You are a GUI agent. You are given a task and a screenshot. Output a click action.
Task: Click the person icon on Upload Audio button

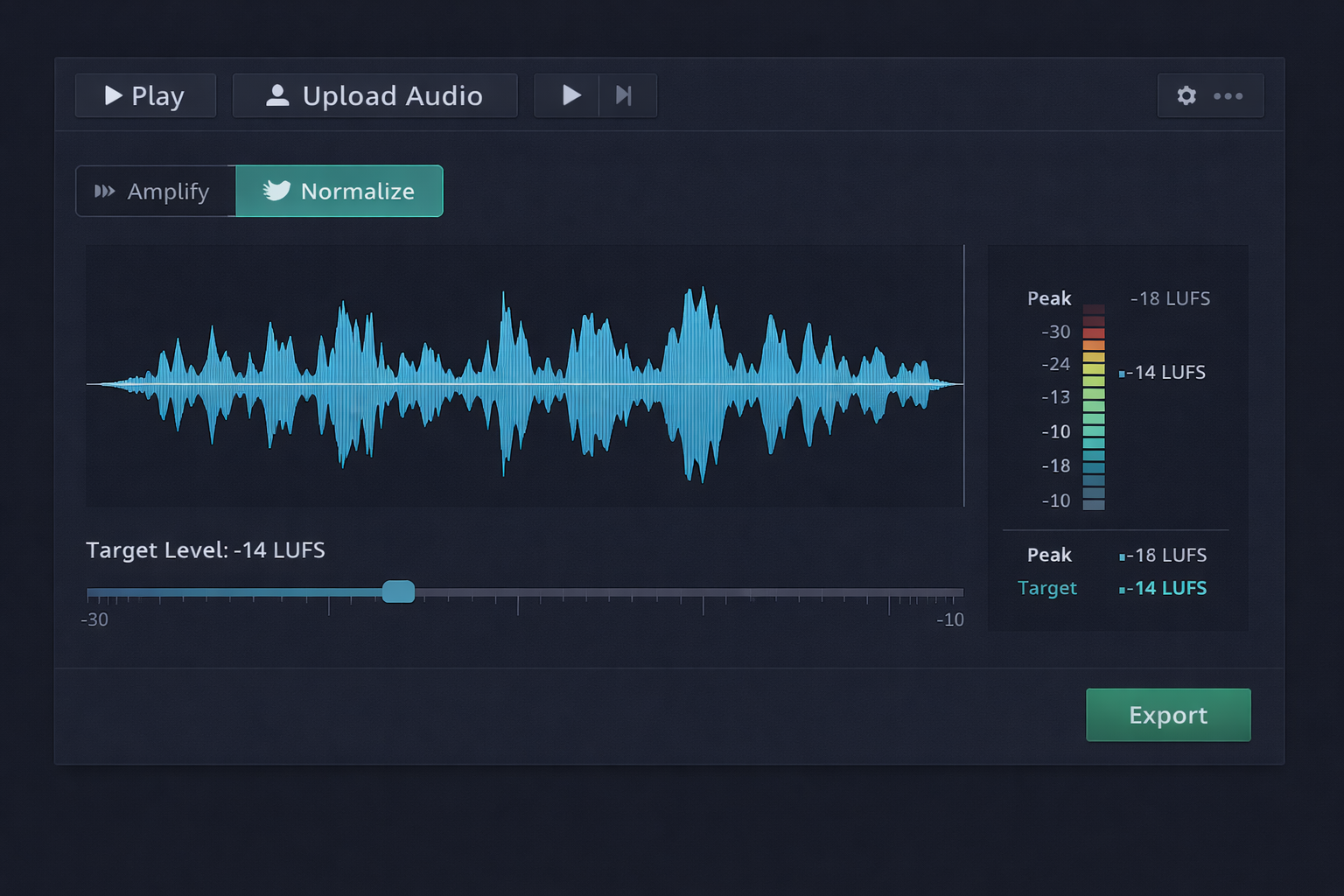point(277,95)
